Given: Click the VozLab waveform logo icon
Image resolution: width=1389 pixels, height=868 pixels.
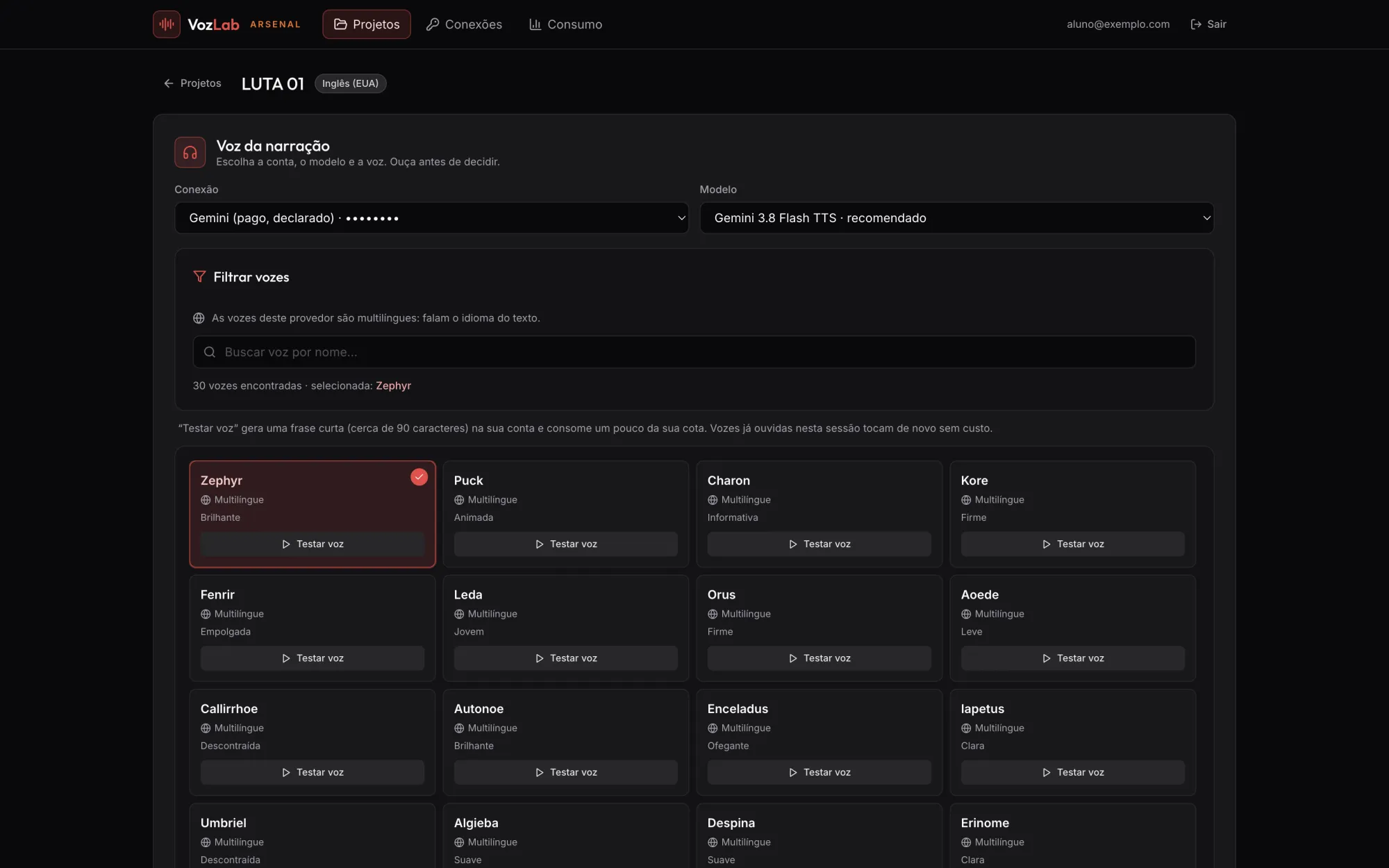Looking at the screenshot, I should [x=167, y=24].
